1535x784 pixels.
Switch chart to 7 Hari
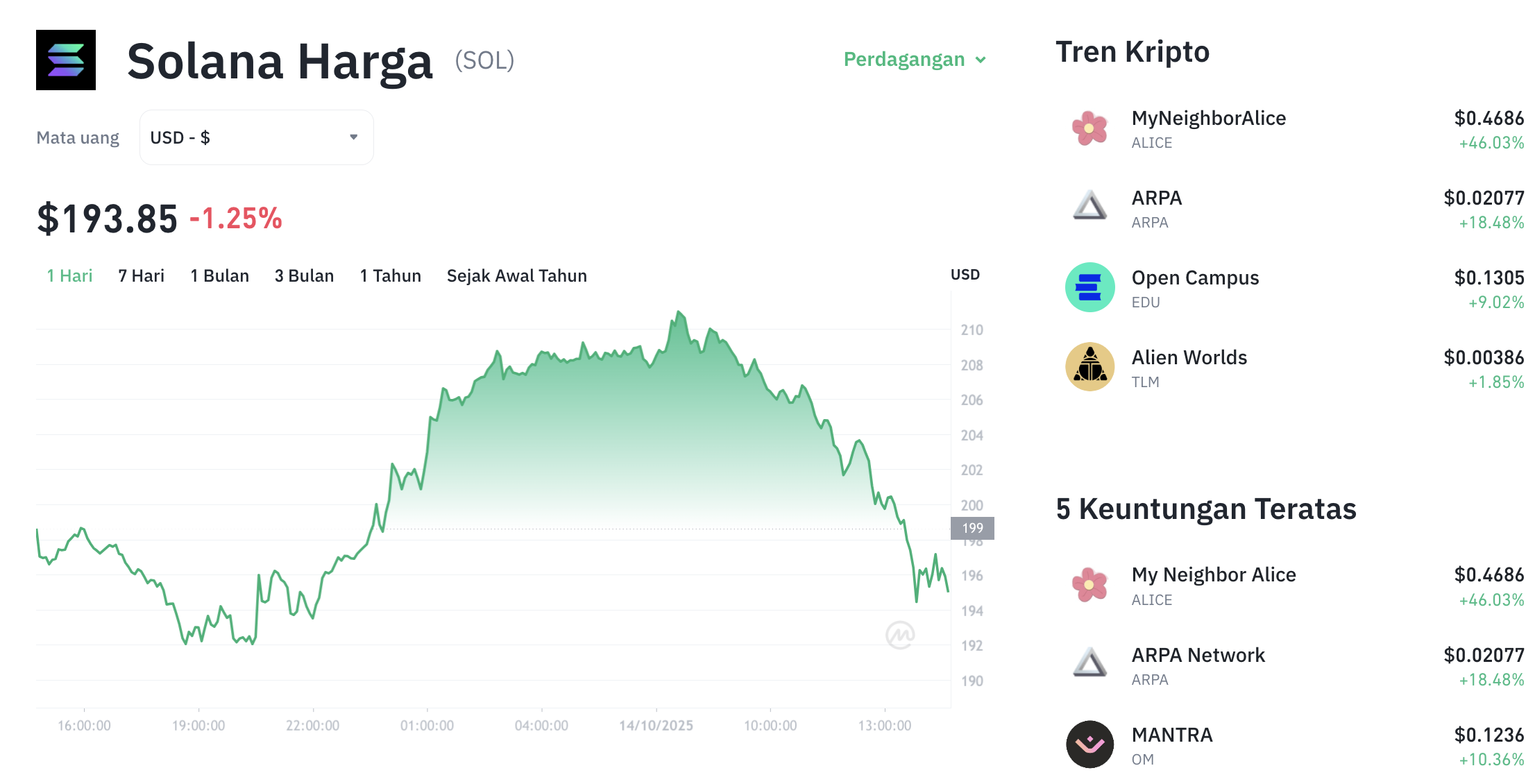141,276
